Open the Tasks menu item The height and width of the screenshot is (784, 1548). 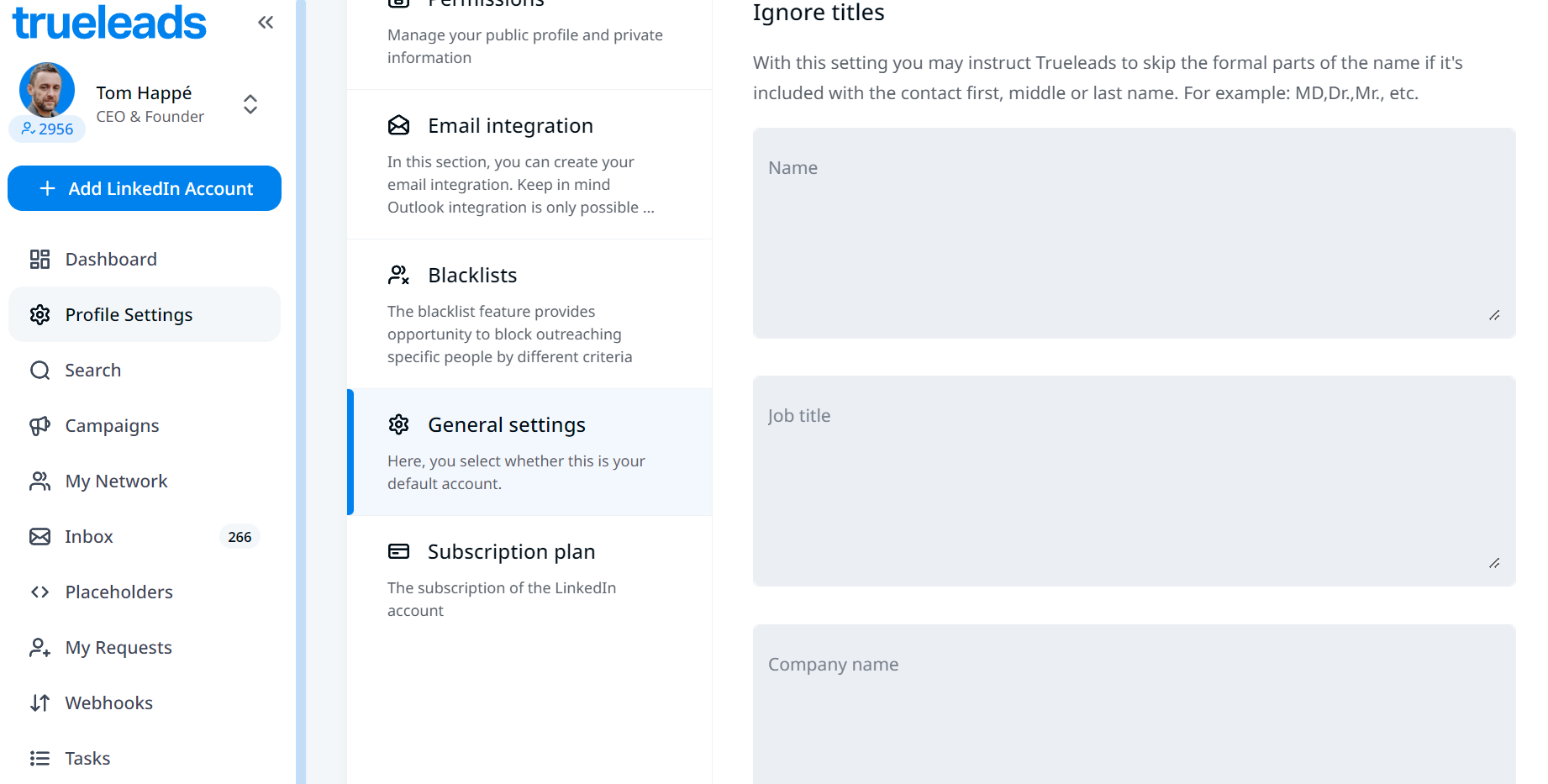click(87, 759)
